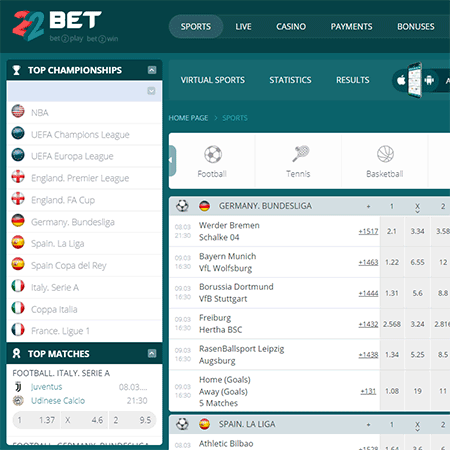Open the dropdown below Top Championships
Viewport: 450px width, 450px height.
pyautogui.click(x=84, y=91)
